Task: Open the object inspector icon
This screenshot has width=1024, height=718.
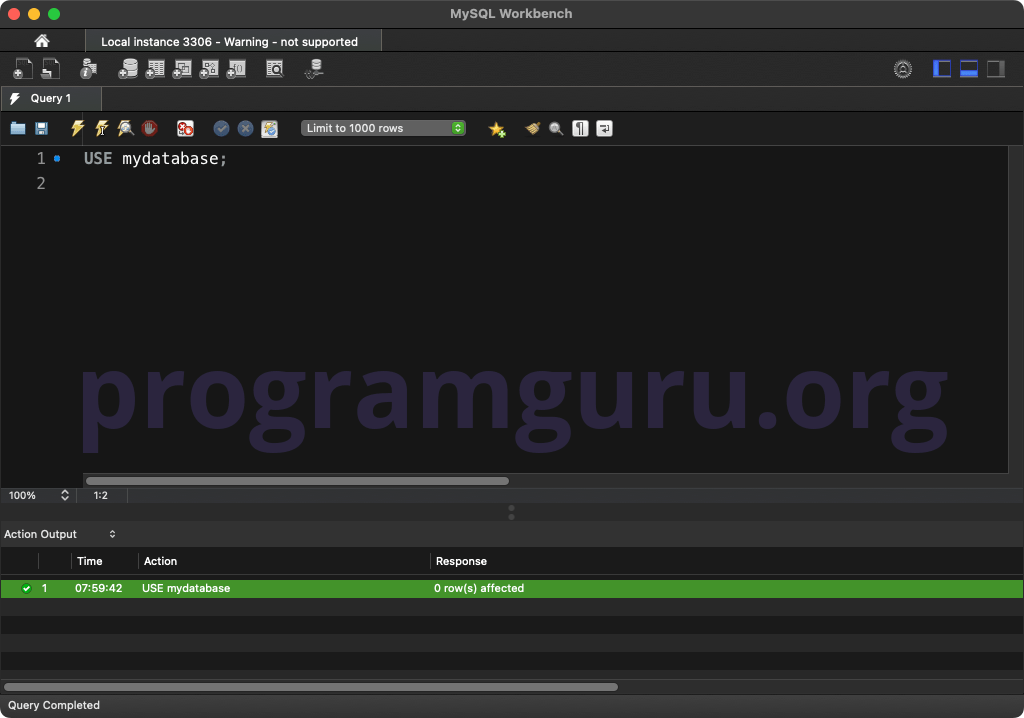Action: coord(88,69)
